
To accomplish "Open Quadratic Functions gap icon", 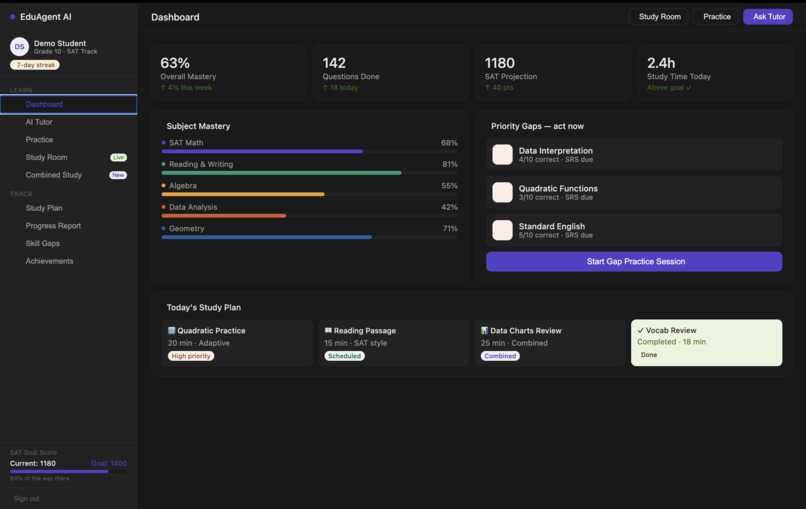I will point(502,192).
